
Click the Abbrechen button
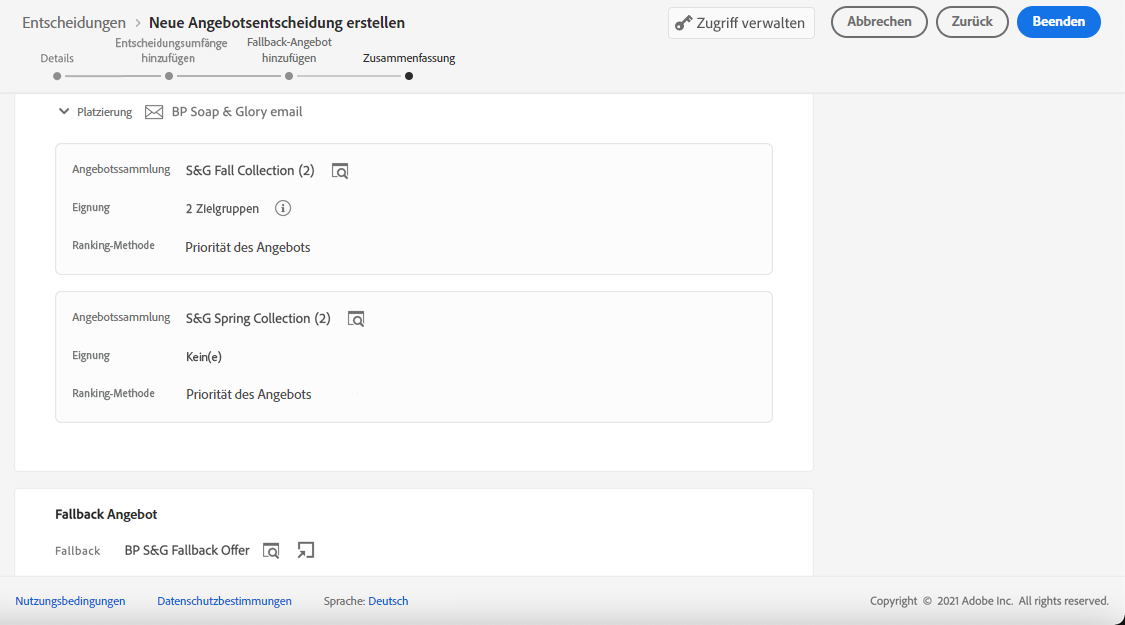tap(879, 22)
